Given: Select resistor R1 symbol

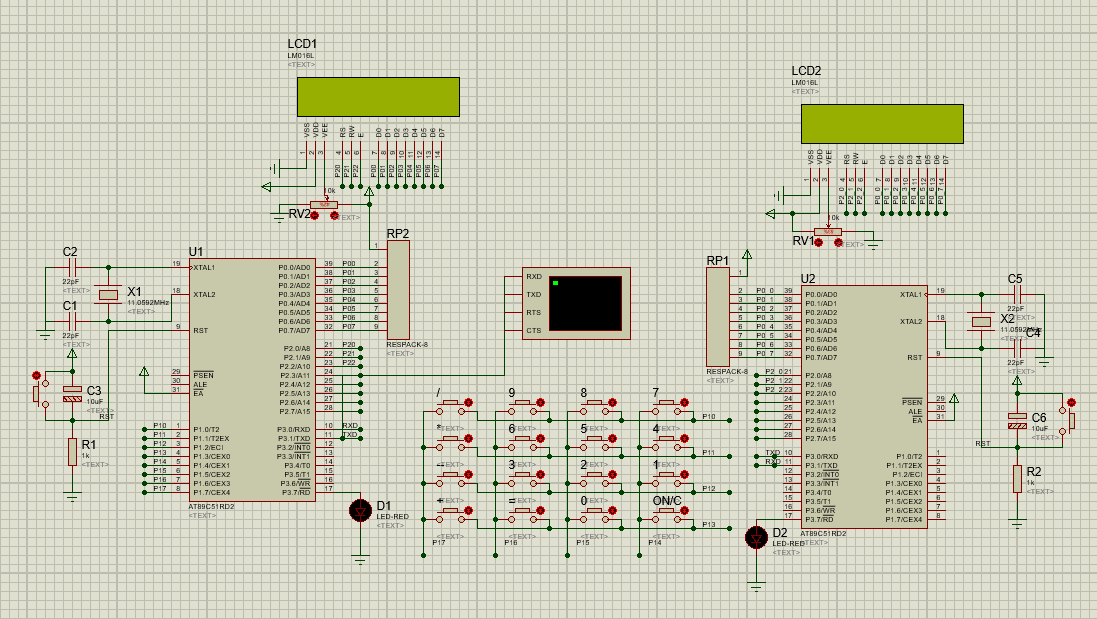Looking at the screenshot, I should point(72,452).
